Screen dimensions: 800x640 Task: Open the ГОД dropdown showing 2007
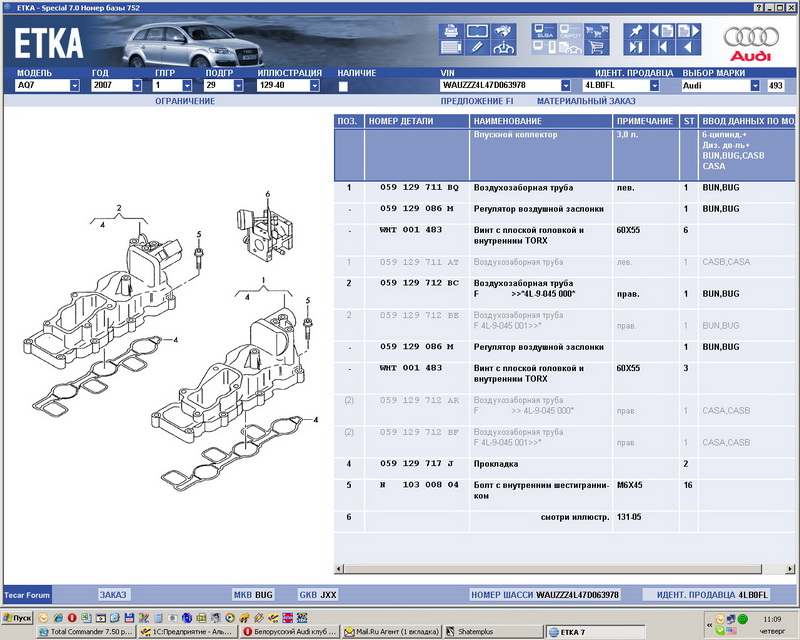[x=137, y=86]
